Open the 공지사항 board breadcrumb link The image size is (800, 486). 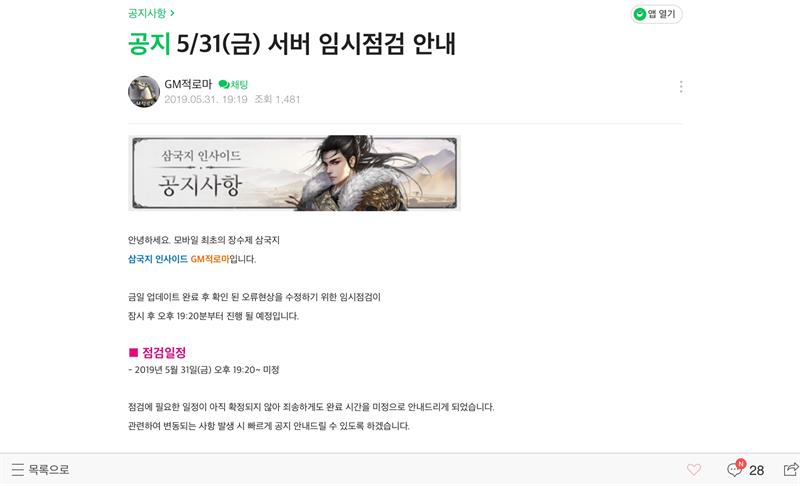pyautogui.click(x=147, y=13)
